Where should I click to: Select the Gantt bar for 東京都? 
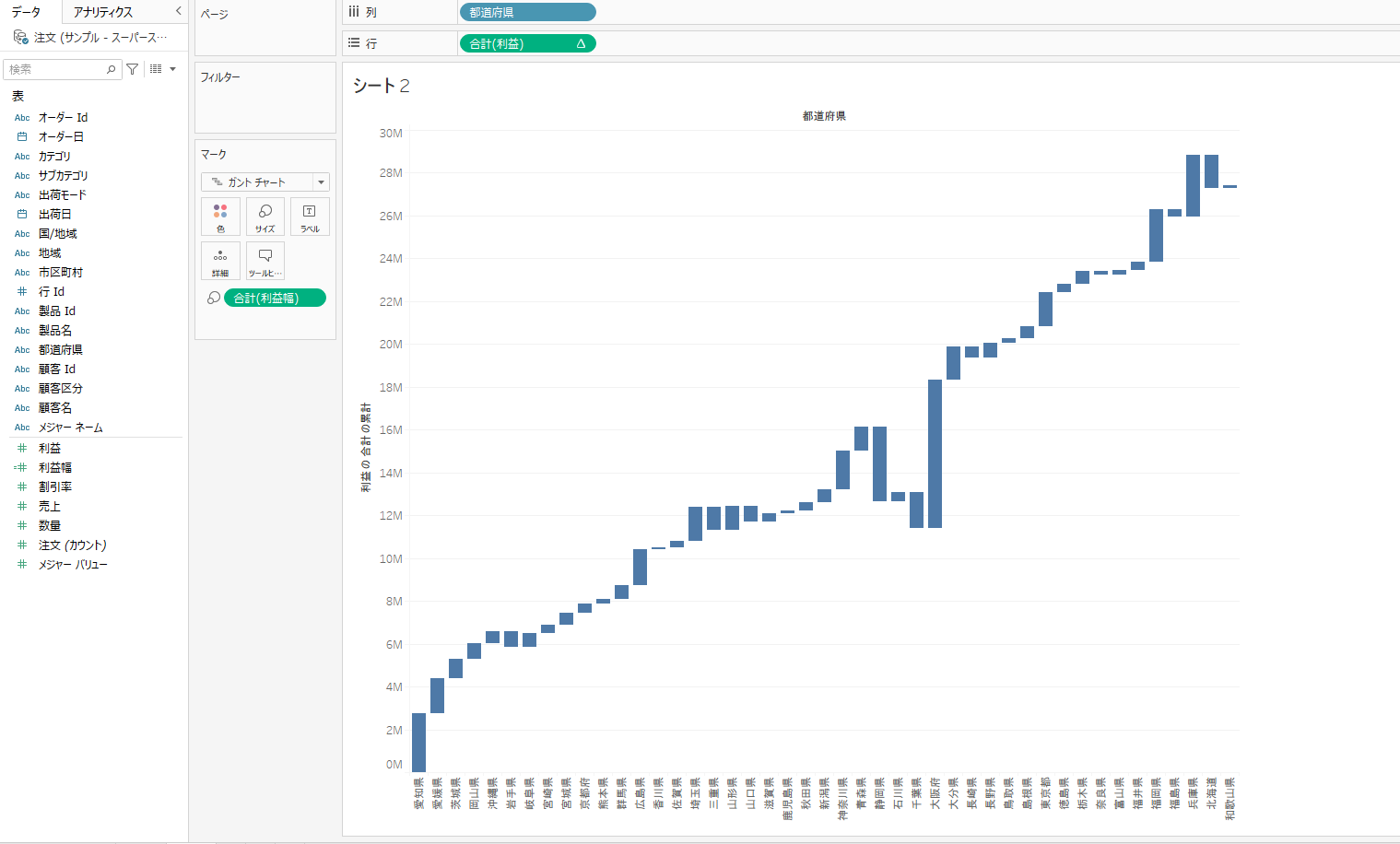1045,309
